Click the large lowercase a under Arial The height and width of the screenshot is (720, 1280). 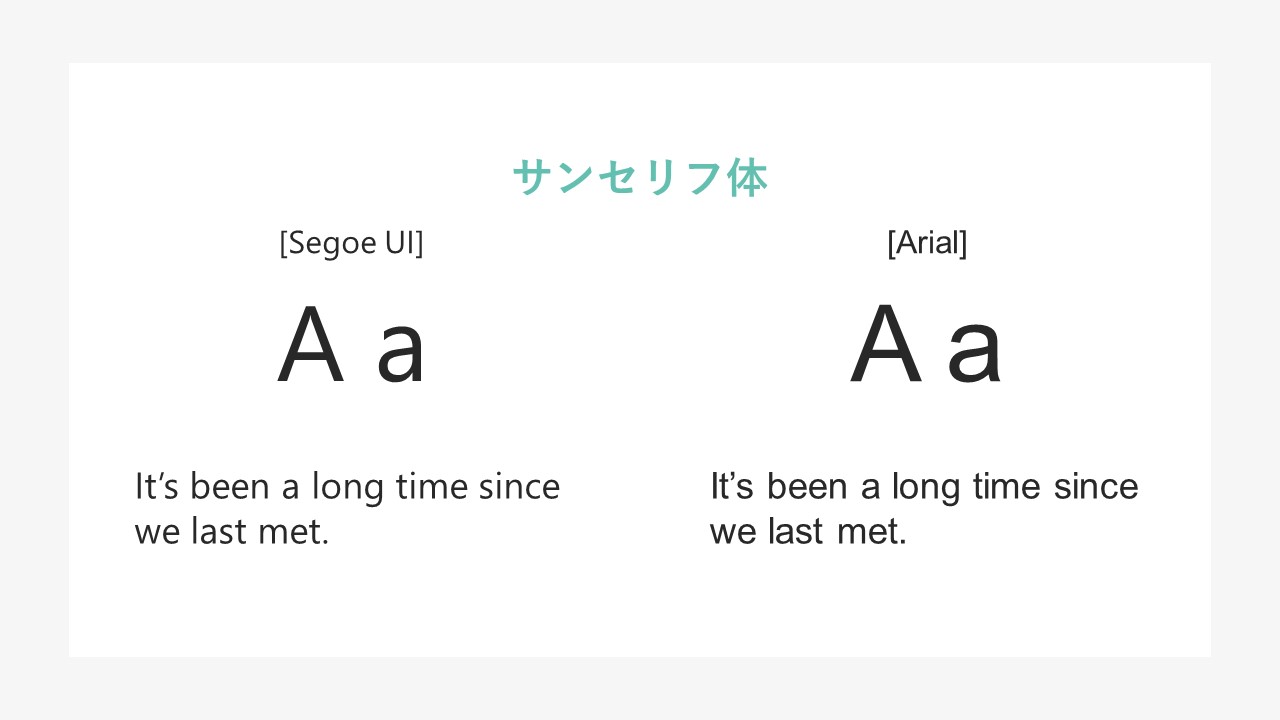(974, 354)
